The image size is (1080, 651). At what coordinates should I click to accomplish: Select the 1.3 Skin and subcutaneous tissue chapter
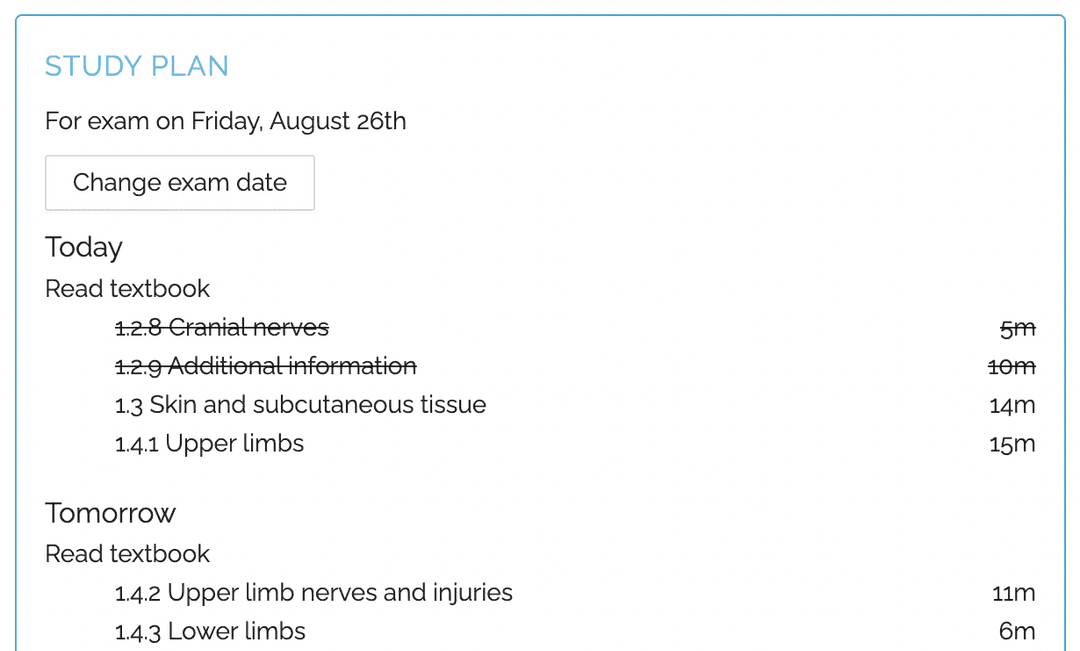pyautogui.click(x=298, y=405)
